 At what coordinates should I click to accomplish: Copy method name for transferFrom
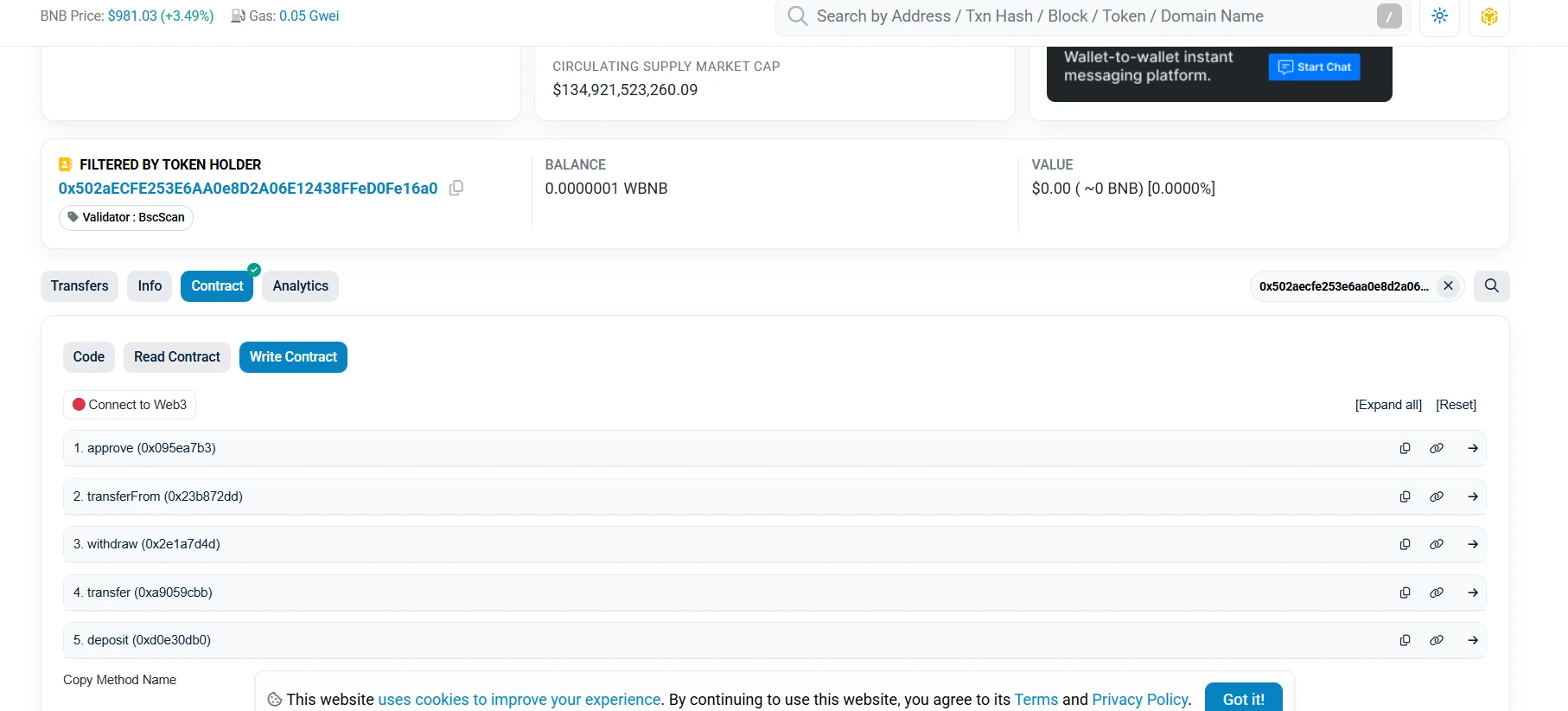click(x=1405, y=496)
